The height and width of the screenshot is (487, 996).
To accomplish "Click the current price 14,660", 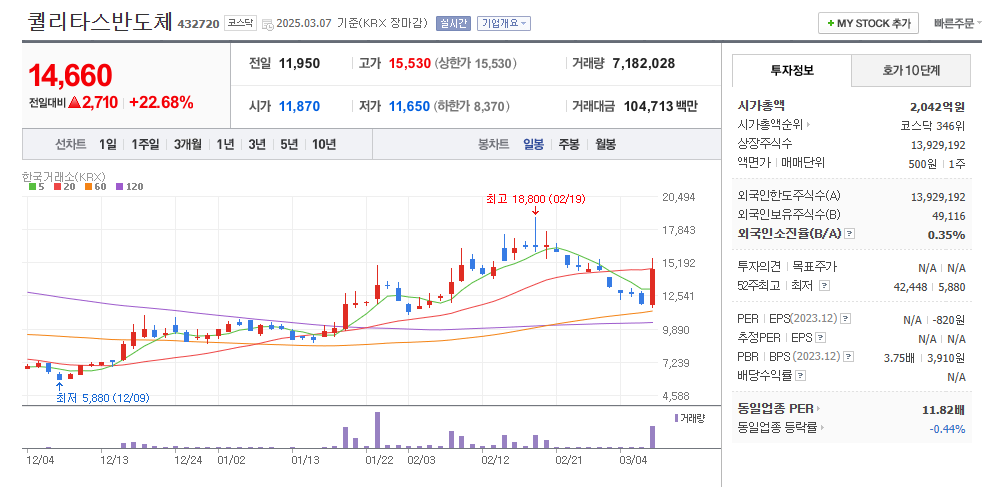I will [x=70, y=76].
